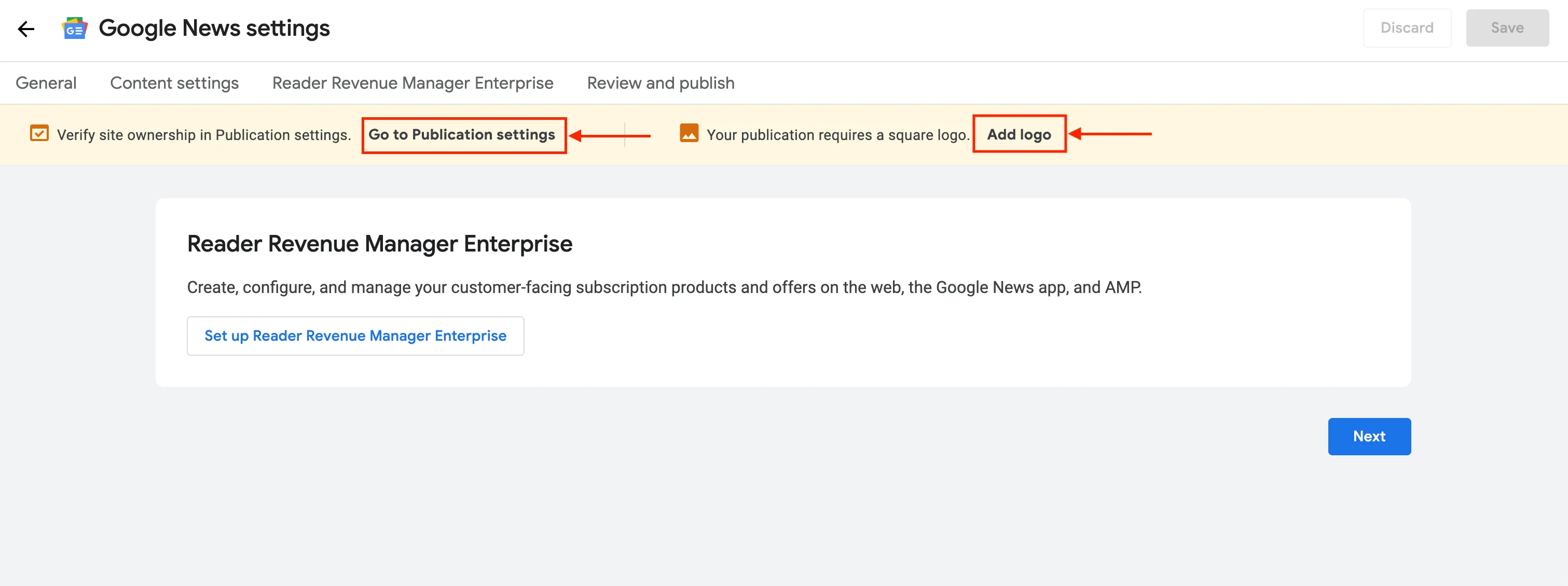Click the Add logo link

(1019, 134)
